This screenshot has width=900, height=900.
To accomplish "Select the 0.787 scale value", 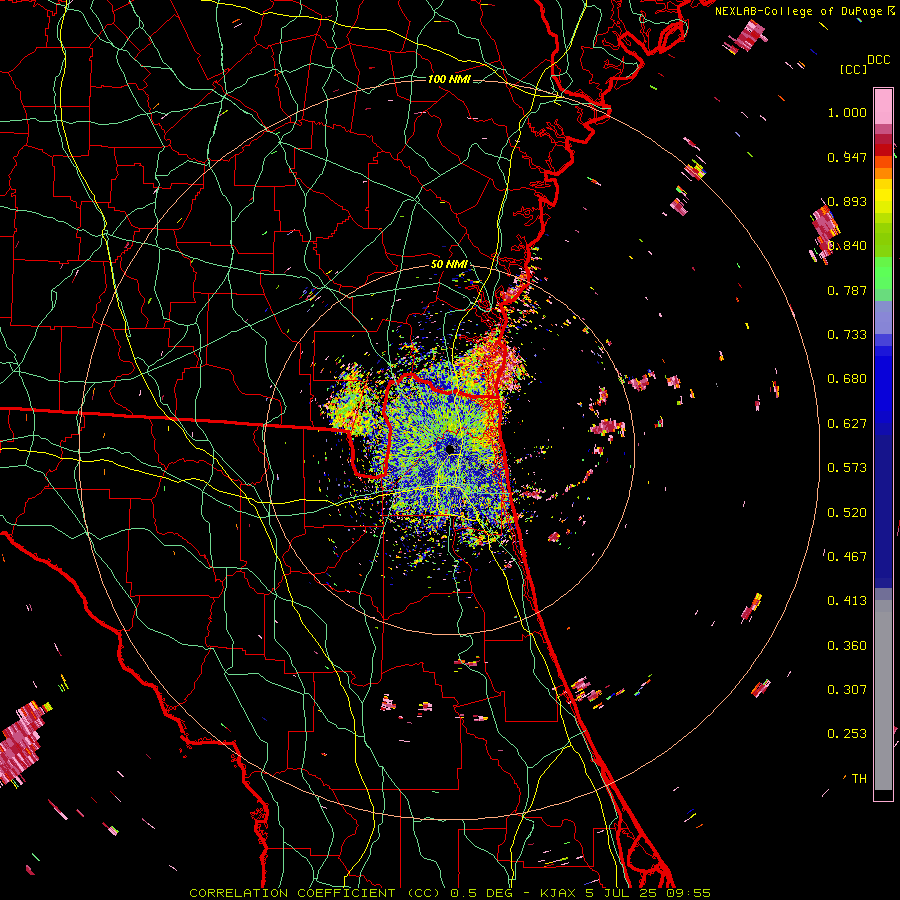I will point(847,290).
